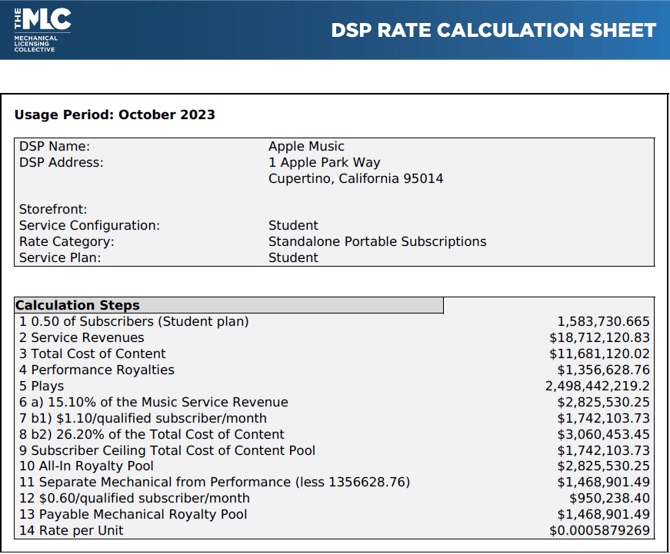This screenshot has width=670, height=554.
Task: Click the Plays value 2,498,442,219.2
Action: coord(597,386)
